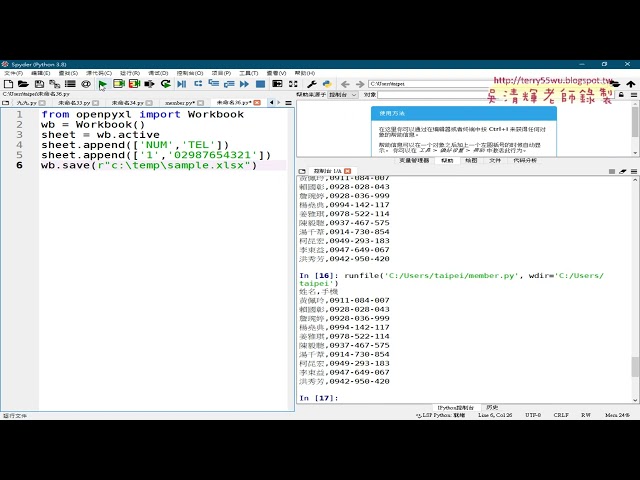
Task: Close the active 未命名36.py tab
Action: click(257, 102)
